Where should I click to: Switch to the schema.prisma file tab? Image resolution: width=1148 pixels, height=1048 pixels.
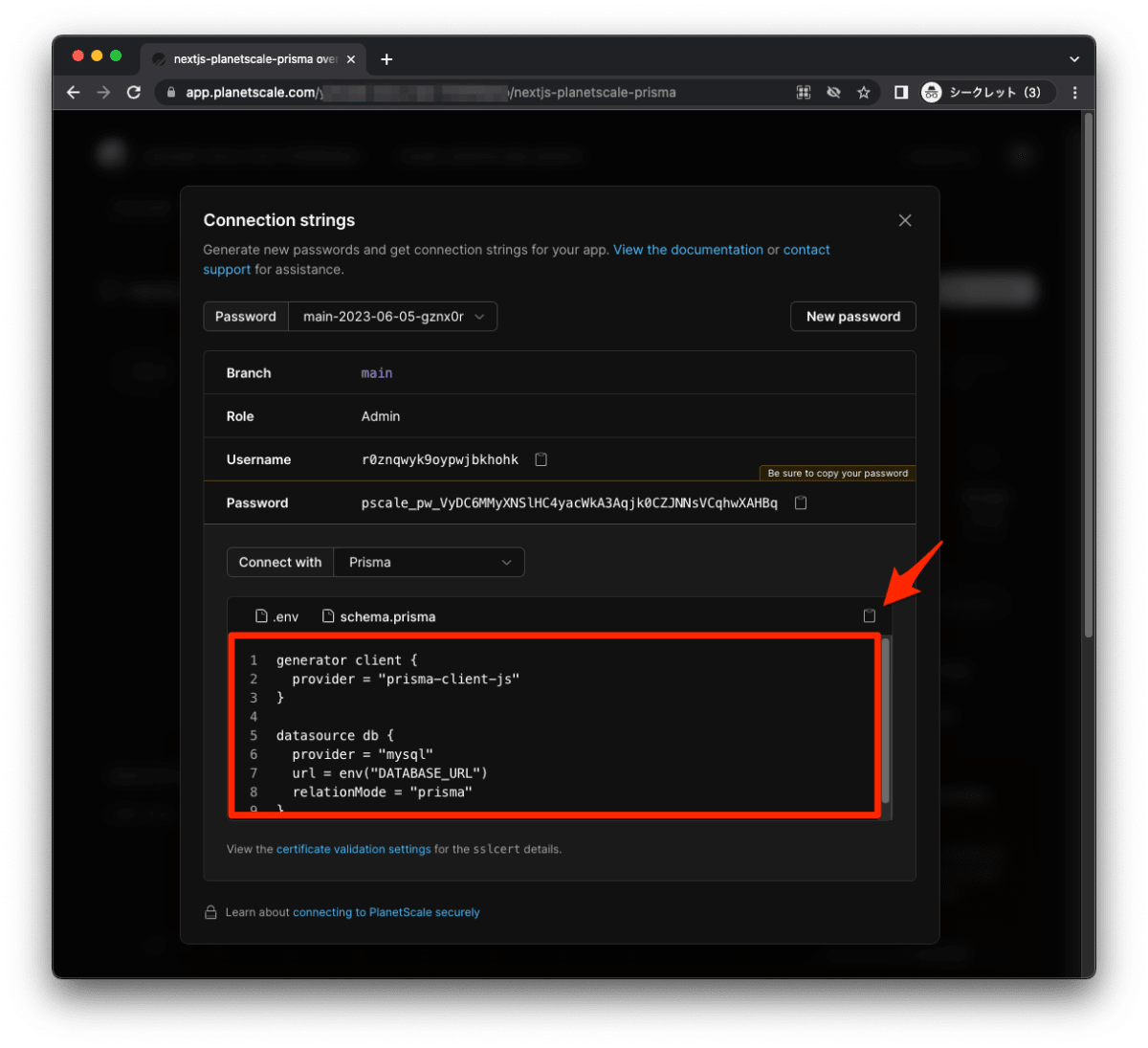[x=379, y=616]
